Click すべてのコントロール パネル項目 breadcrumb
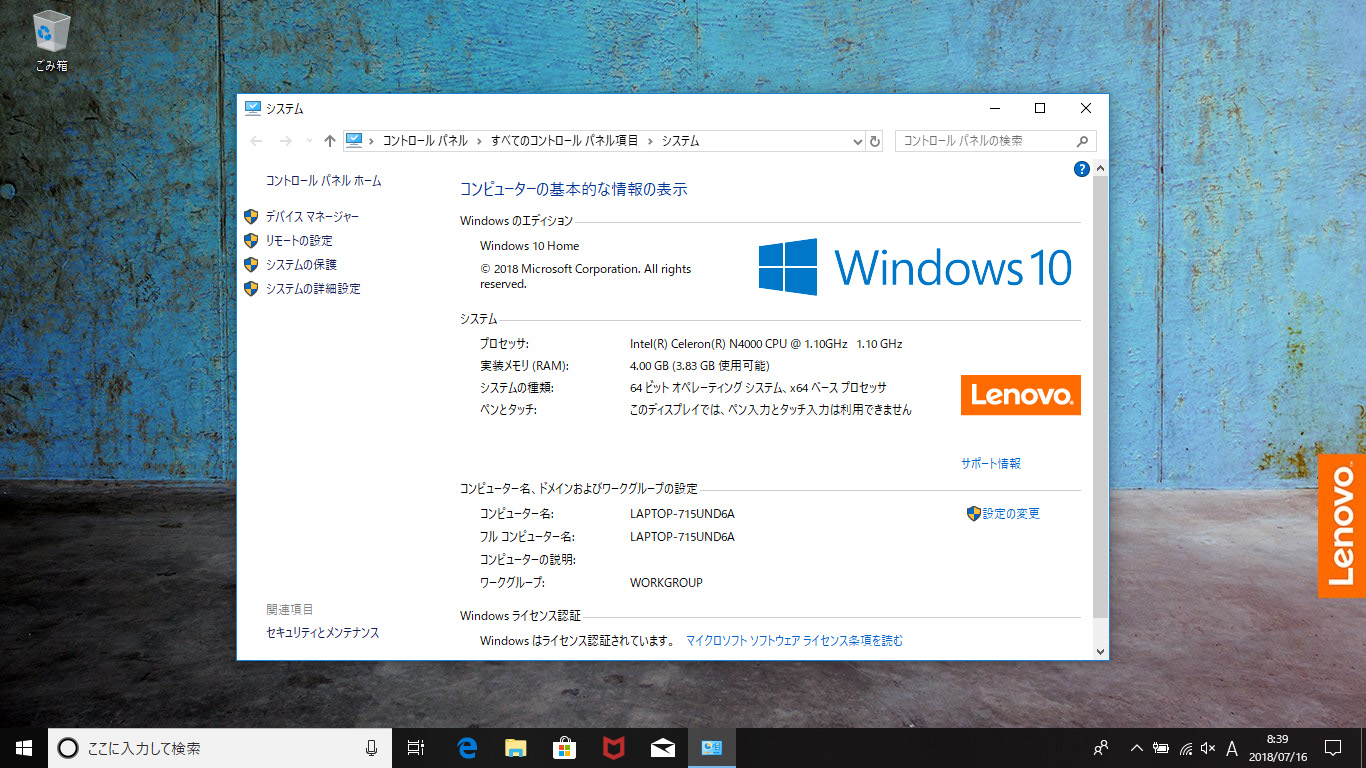Image resolution: width=1366 pixels, height=768 pixels. click(564, 141)
